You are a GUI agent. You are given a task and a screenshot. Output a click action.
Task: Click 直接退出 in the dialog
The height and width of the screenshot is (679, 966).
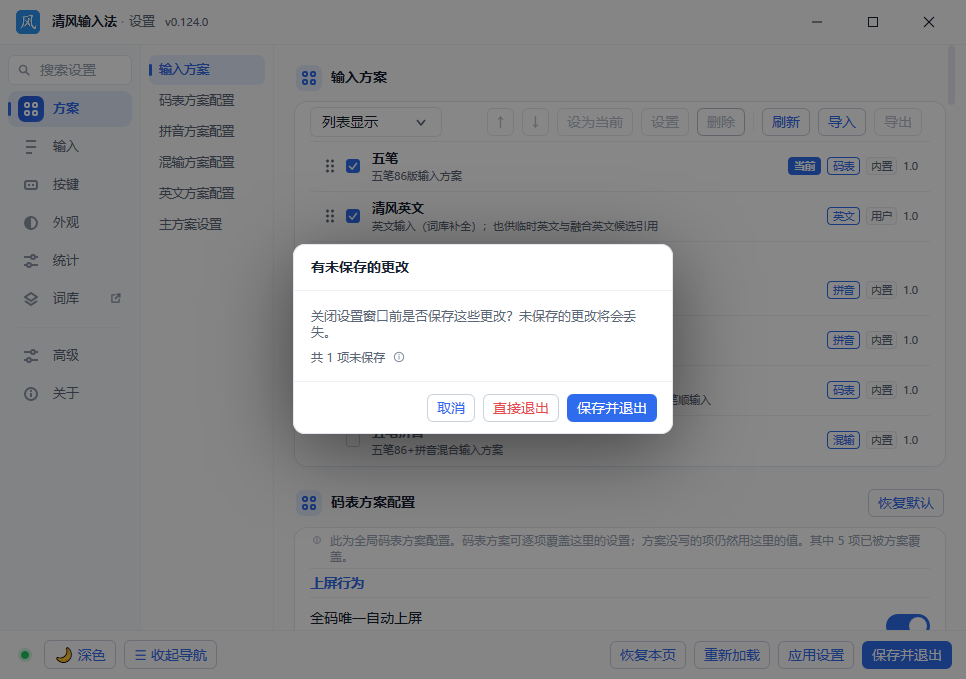pos(521,408)
